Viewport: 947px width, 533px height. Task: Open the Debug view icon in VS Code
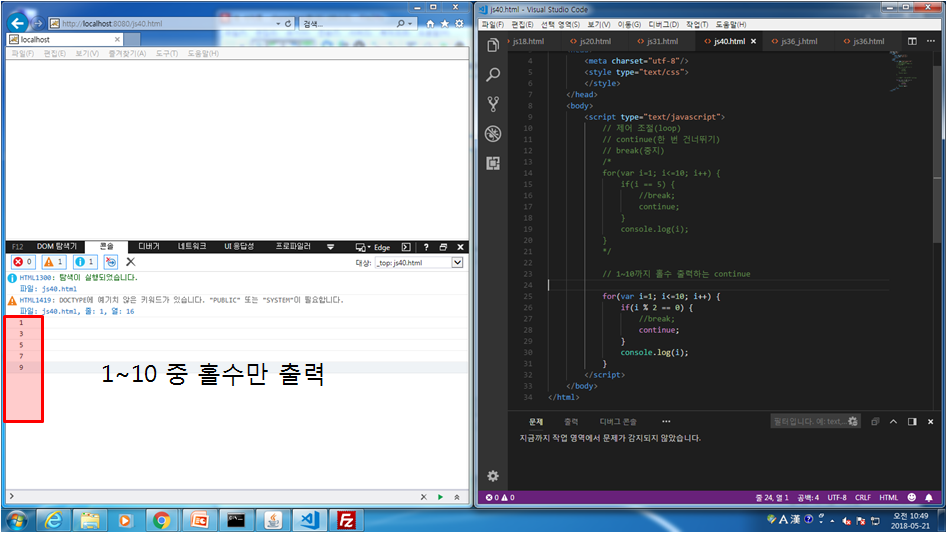coord(493,133)
